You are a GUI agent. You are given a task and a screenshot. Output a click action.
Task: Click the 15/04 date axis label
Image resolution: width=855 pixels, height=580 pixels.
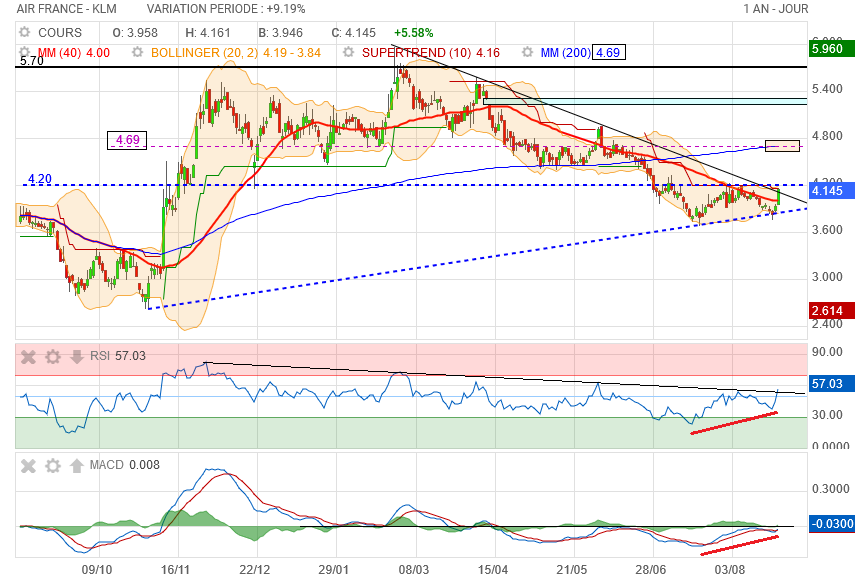(492, 570)
